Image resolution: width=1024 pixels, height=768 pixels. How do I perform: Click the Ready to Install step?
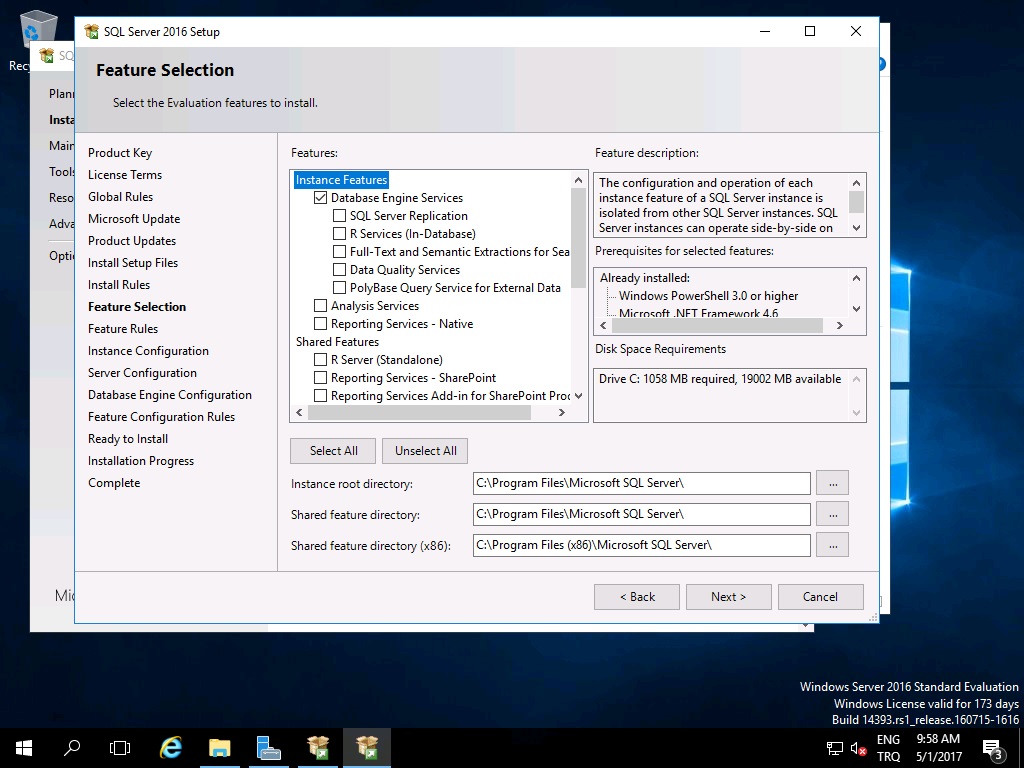tap(128, 439)
